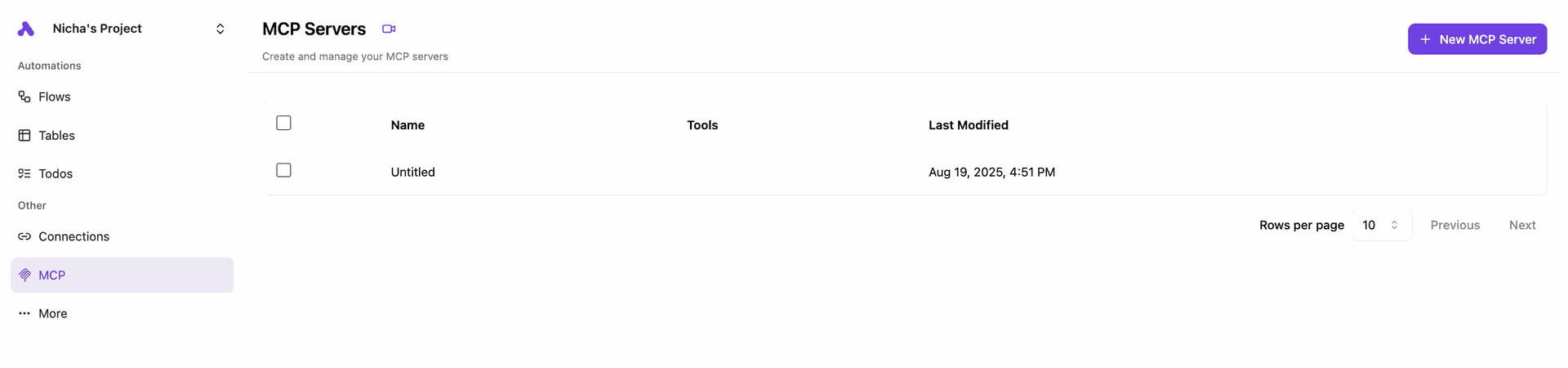This screenshot has height=368, width=1568.
Task: Open the Flows menu item
Action: coord(55,96)
